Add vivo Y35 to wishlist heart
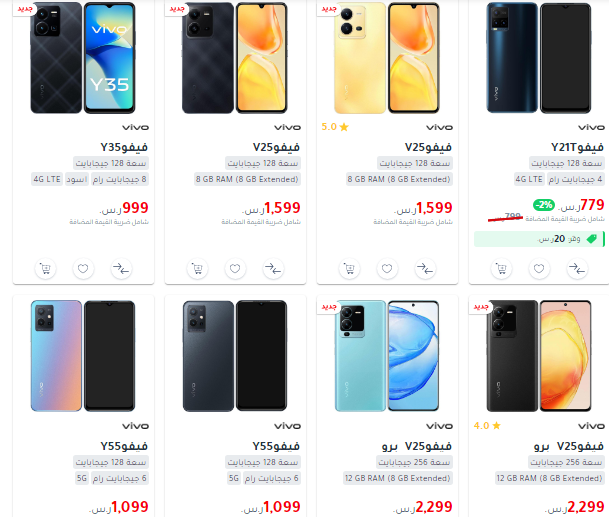 coord(83,268)
